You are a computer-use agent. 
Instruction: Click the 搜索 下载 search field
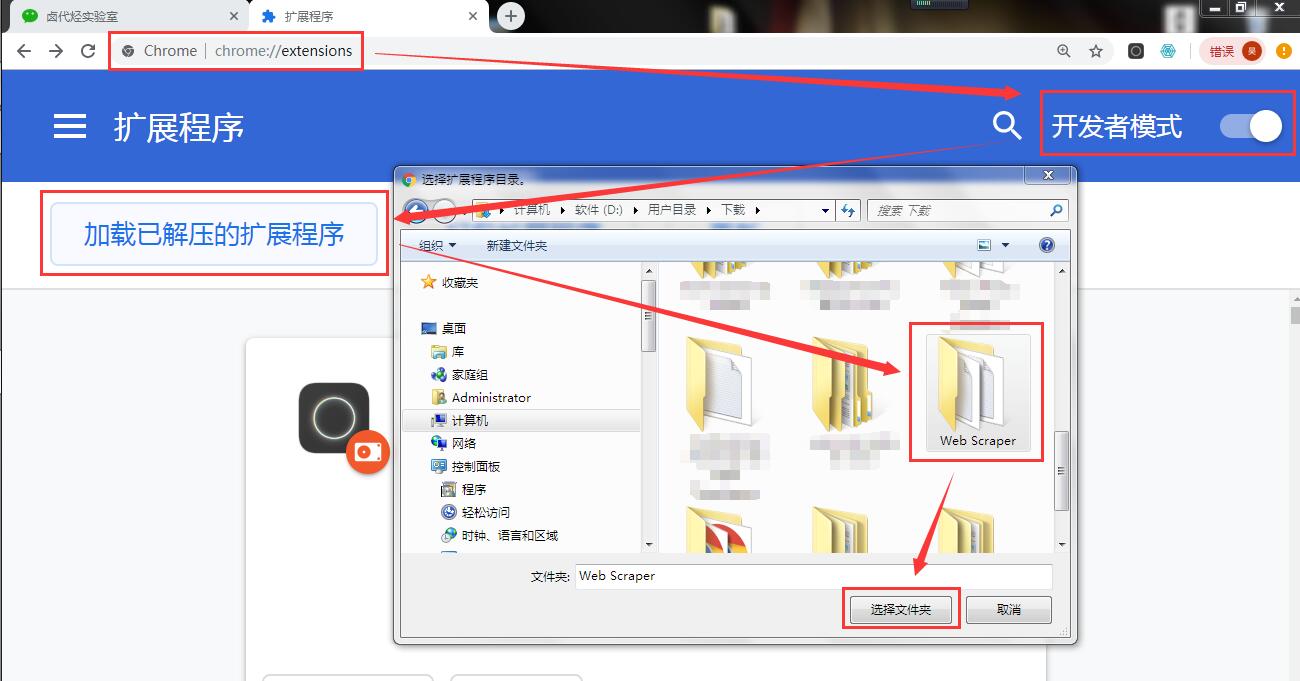(968, 210)
